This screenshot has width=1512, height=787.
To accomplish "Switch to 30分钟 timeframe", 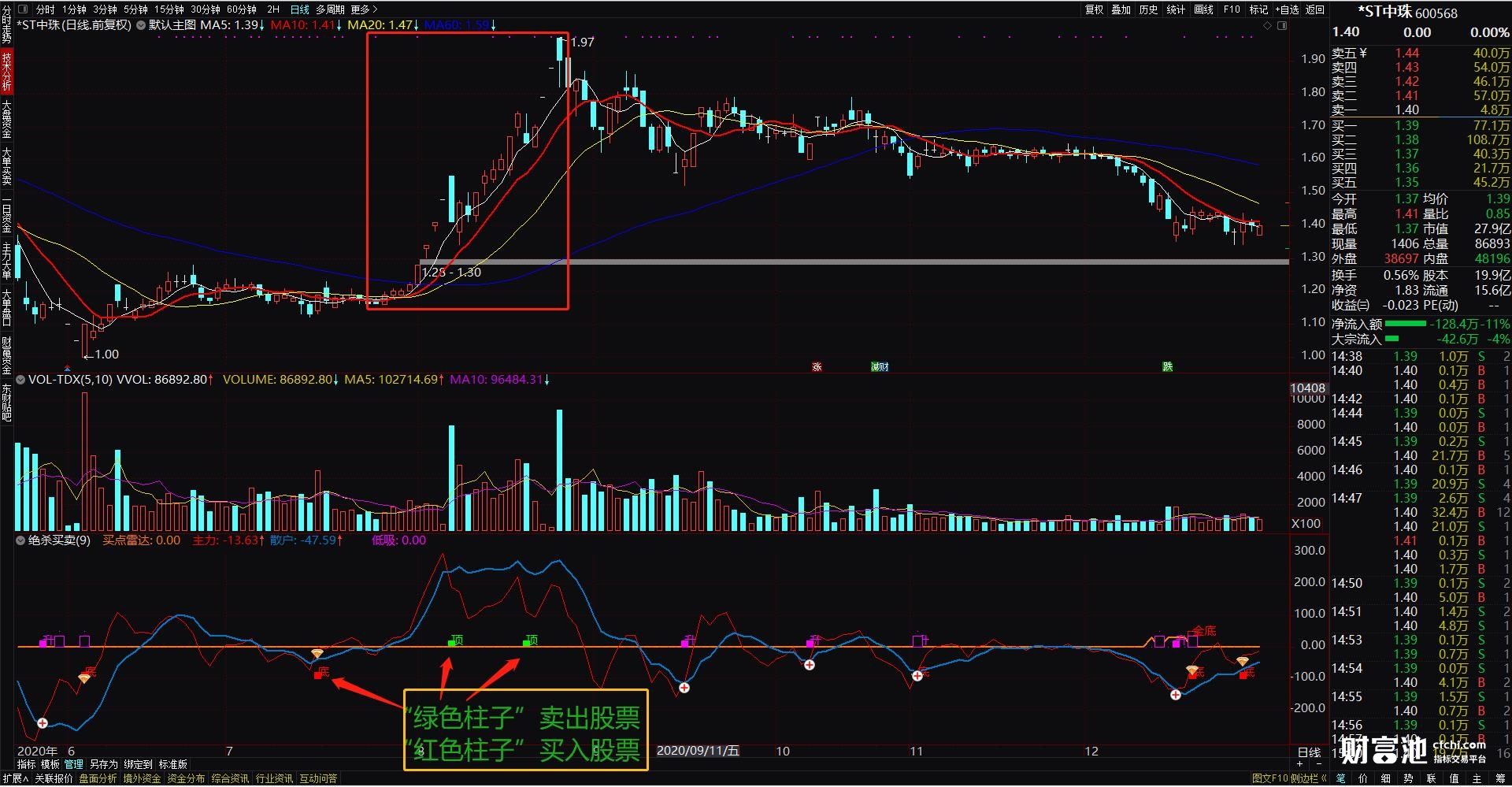I will coord(205,9).
